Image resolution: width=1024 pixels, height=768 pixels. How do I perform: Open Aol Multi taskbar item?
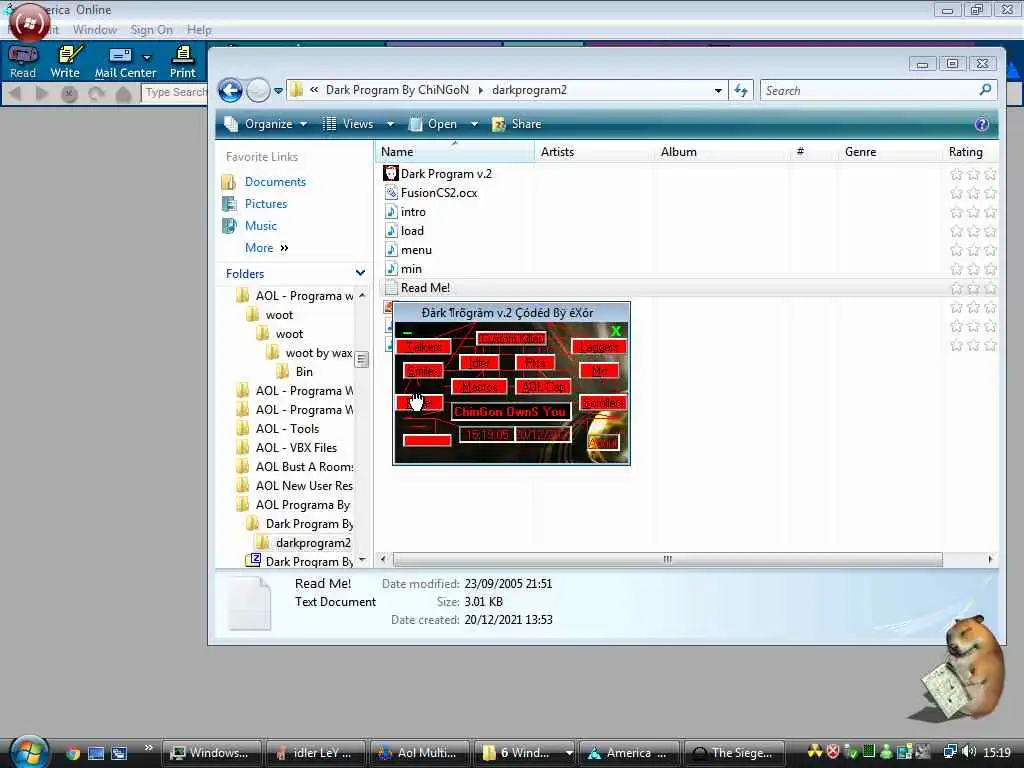(419, 753)
